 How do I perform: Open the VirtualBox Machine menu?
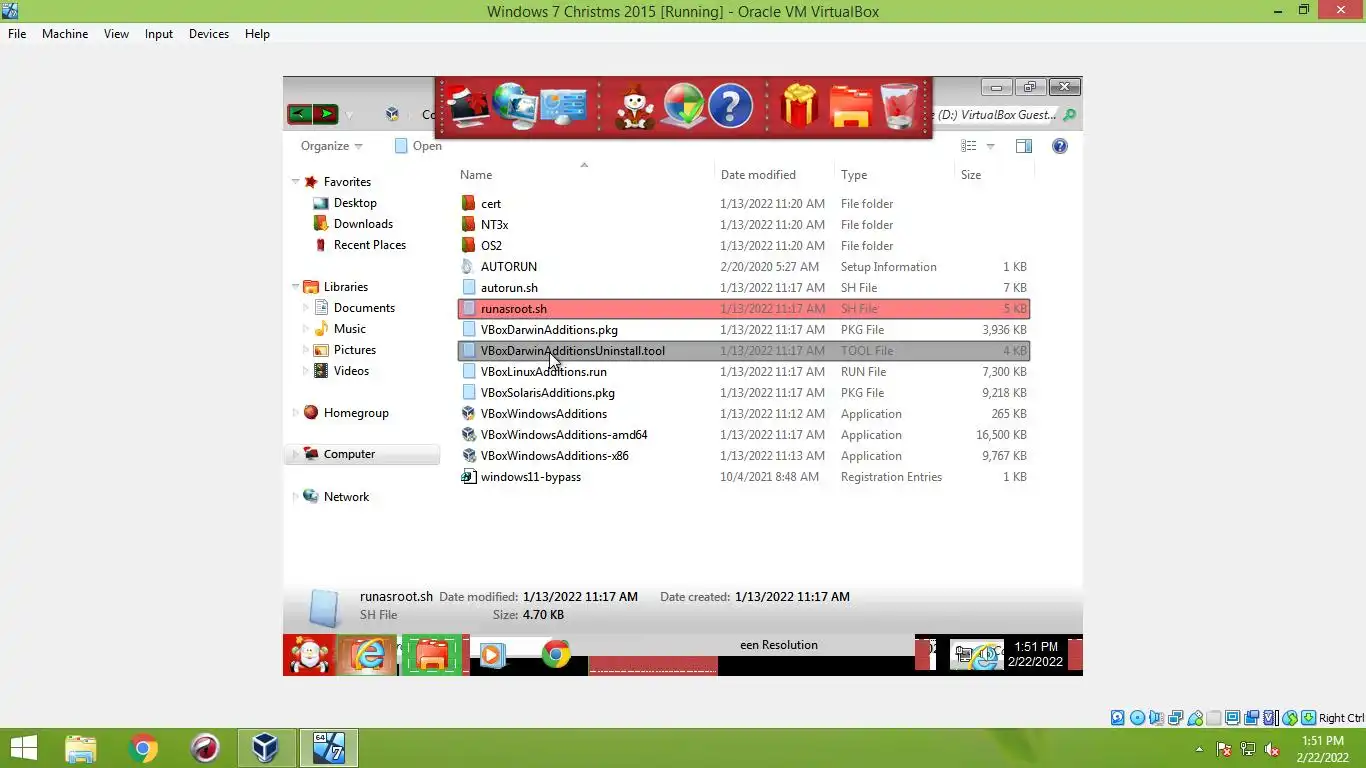click(x=65, y=33)
